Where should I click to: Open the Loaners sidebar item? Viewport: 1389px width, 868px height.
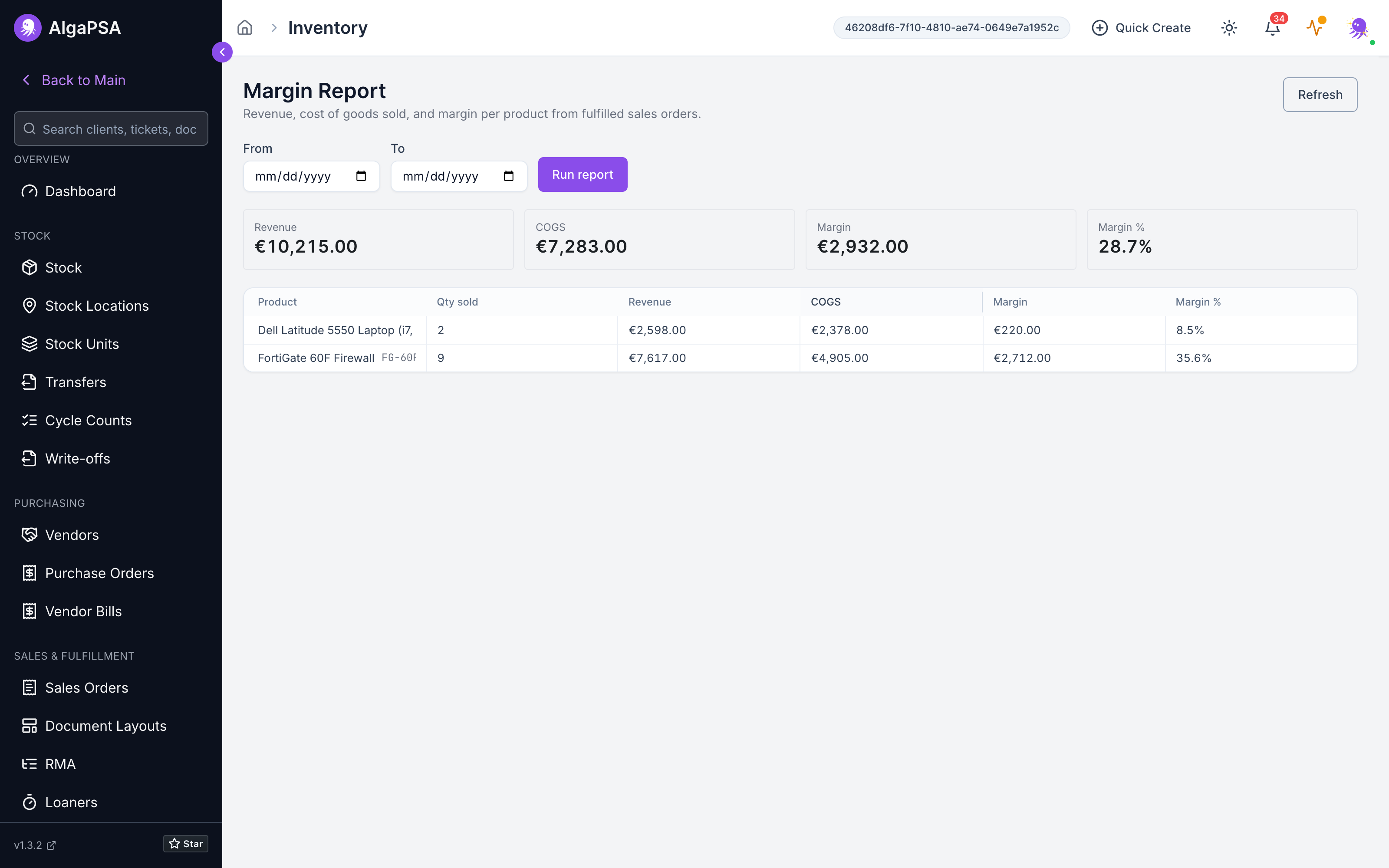[x=71, y=802]
